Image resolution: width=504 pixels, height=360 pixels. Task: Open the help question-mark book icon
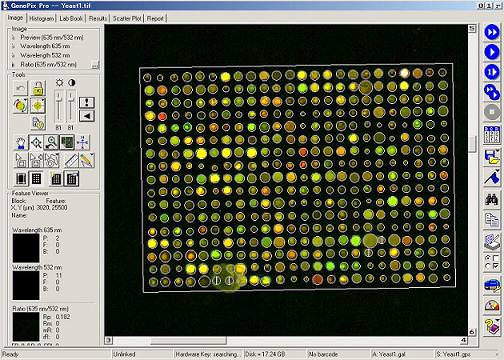tap(492, 326)
